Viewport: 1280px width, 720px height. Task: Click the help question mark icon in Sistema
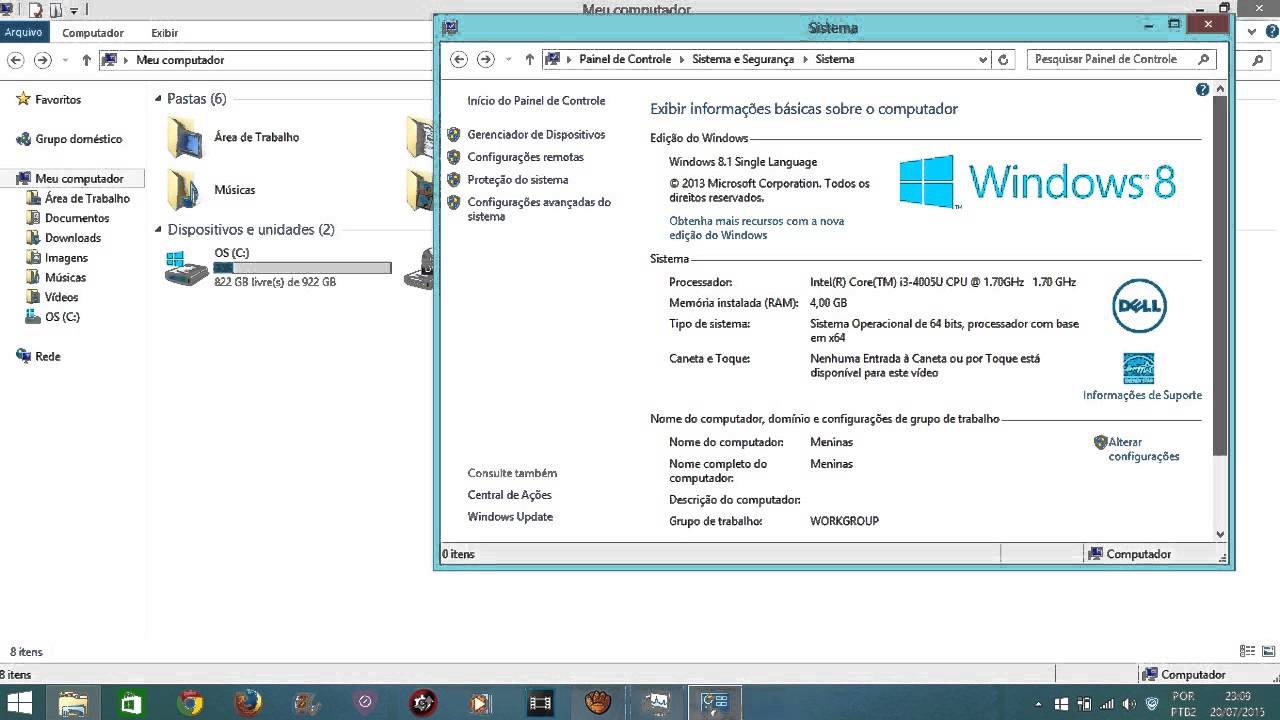[x=1203, y=90]
